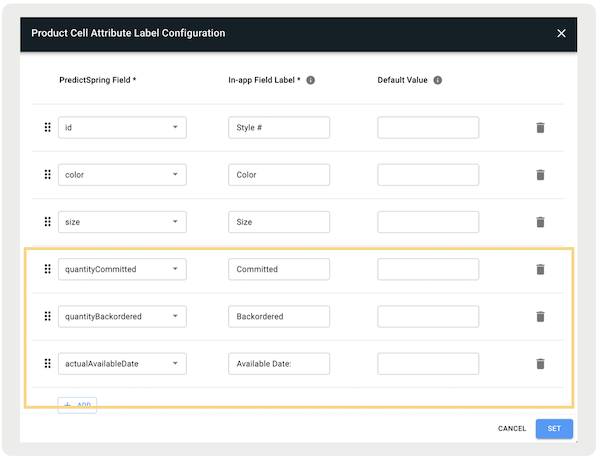This screenshot has height=459, width=600.
Task: Click default value field for color row
Action: tap(428, 175)
